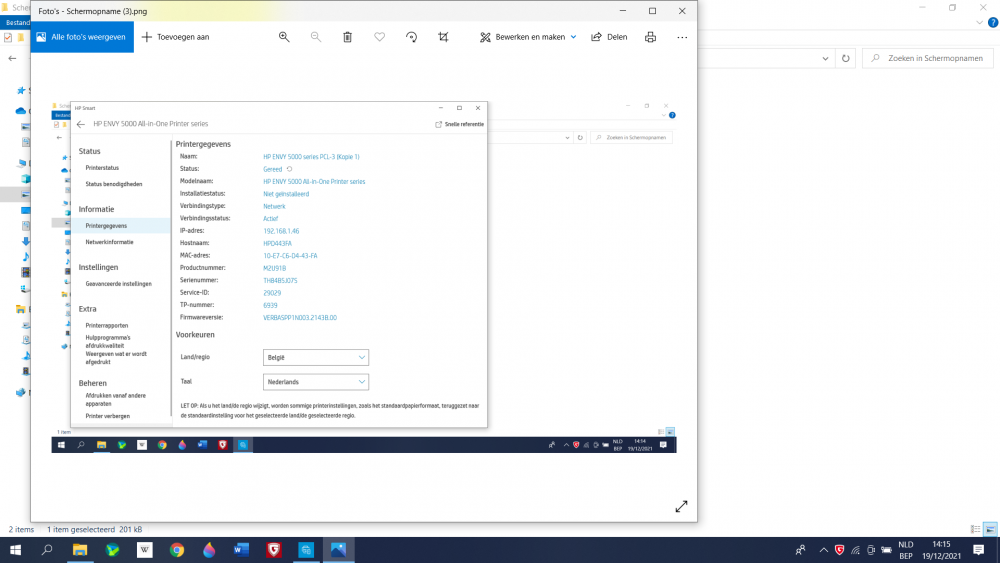
Task: Open the crop tool
Action: click(x=443, y=37)
